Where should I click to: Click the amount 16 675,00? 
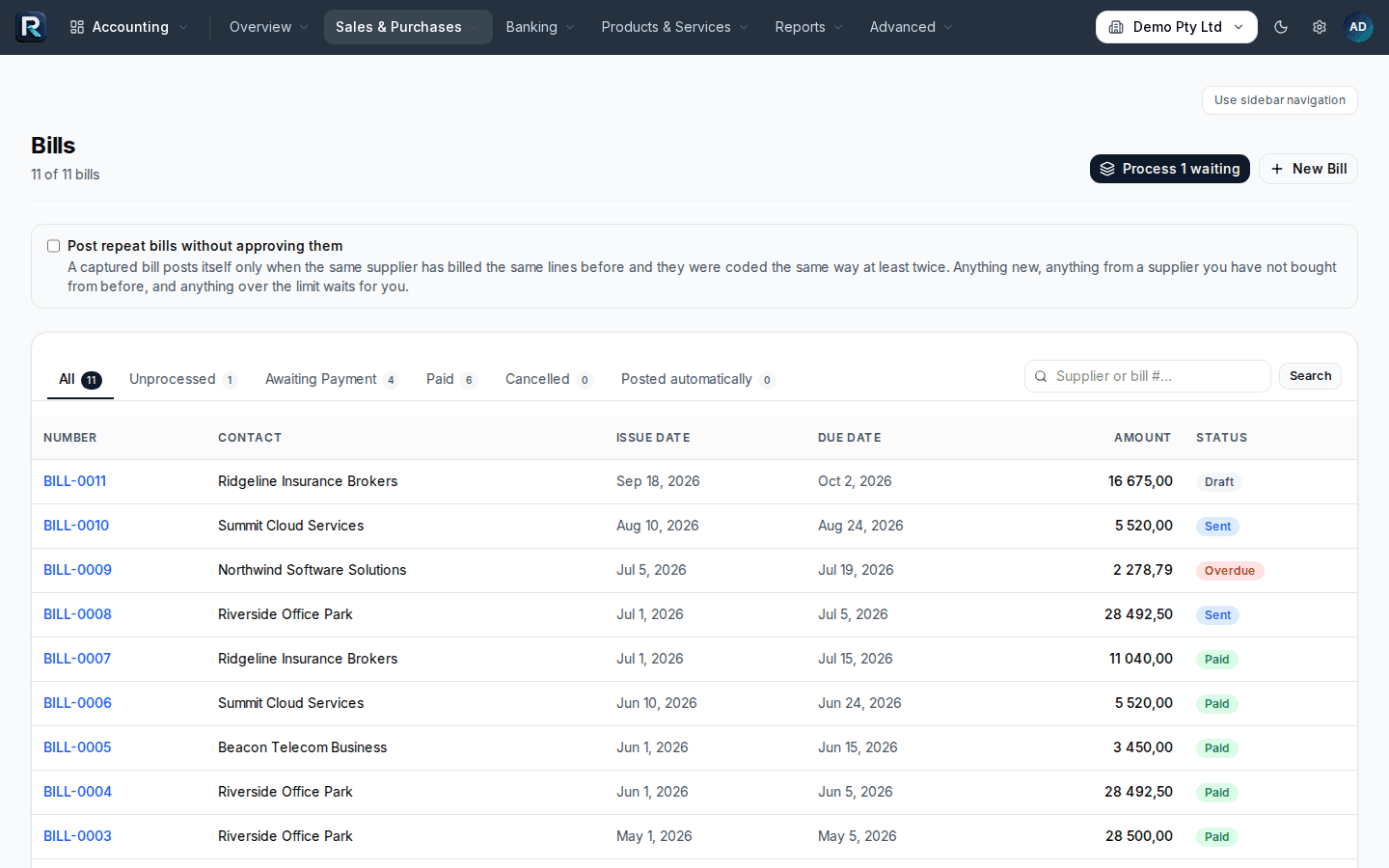click(1140, 481)
